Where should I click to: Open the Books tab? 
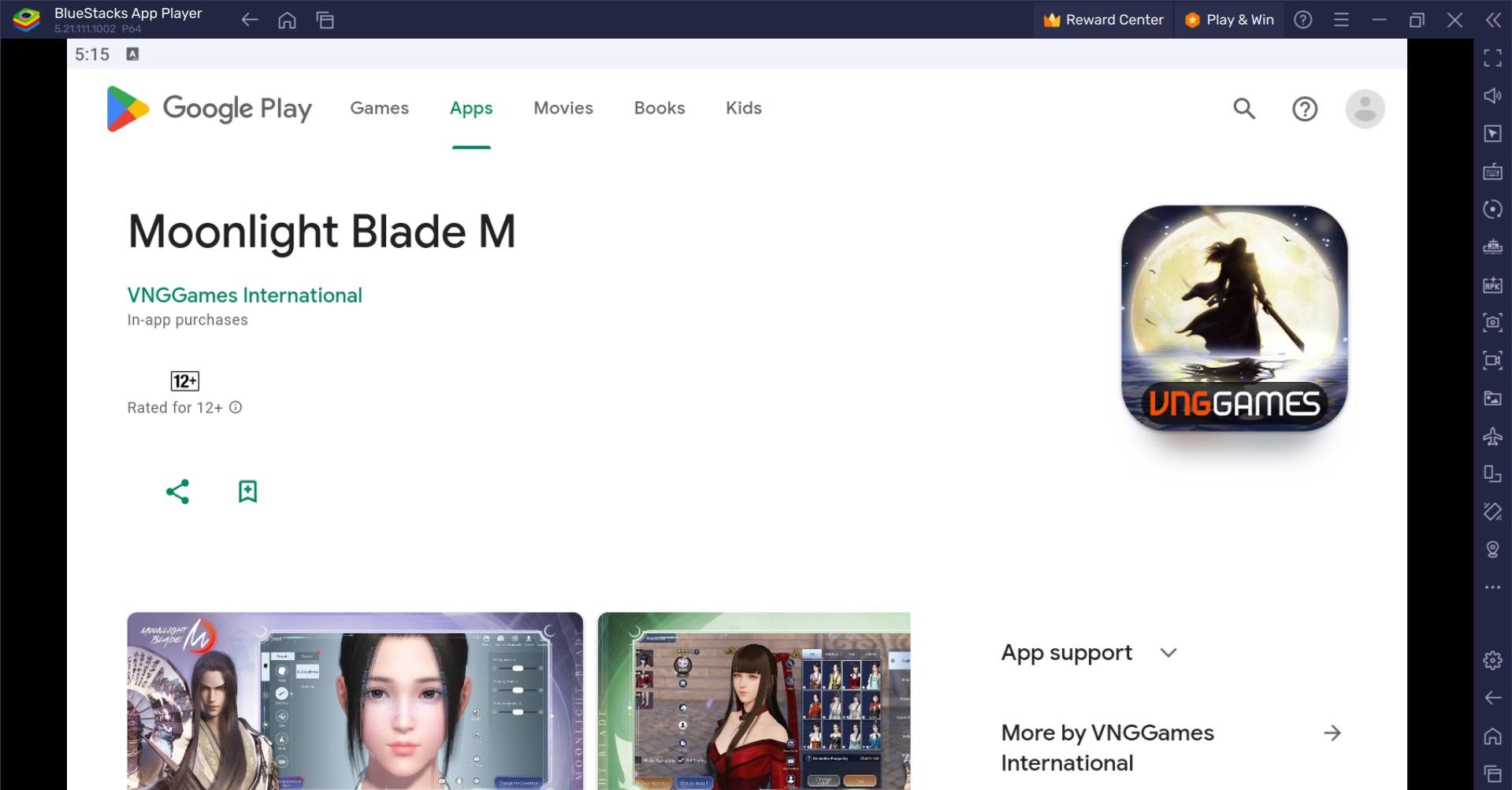[659, 108]
